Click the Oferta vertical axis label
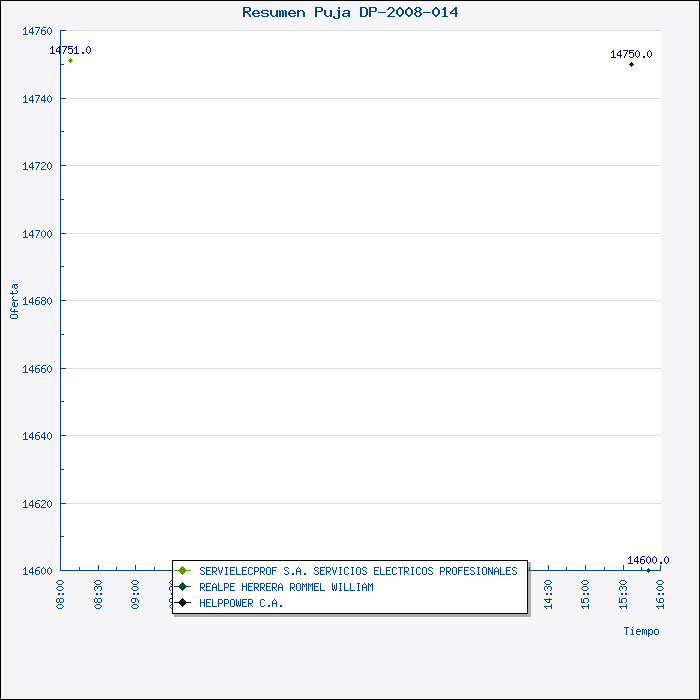700x700 pixels. point(14,301)
